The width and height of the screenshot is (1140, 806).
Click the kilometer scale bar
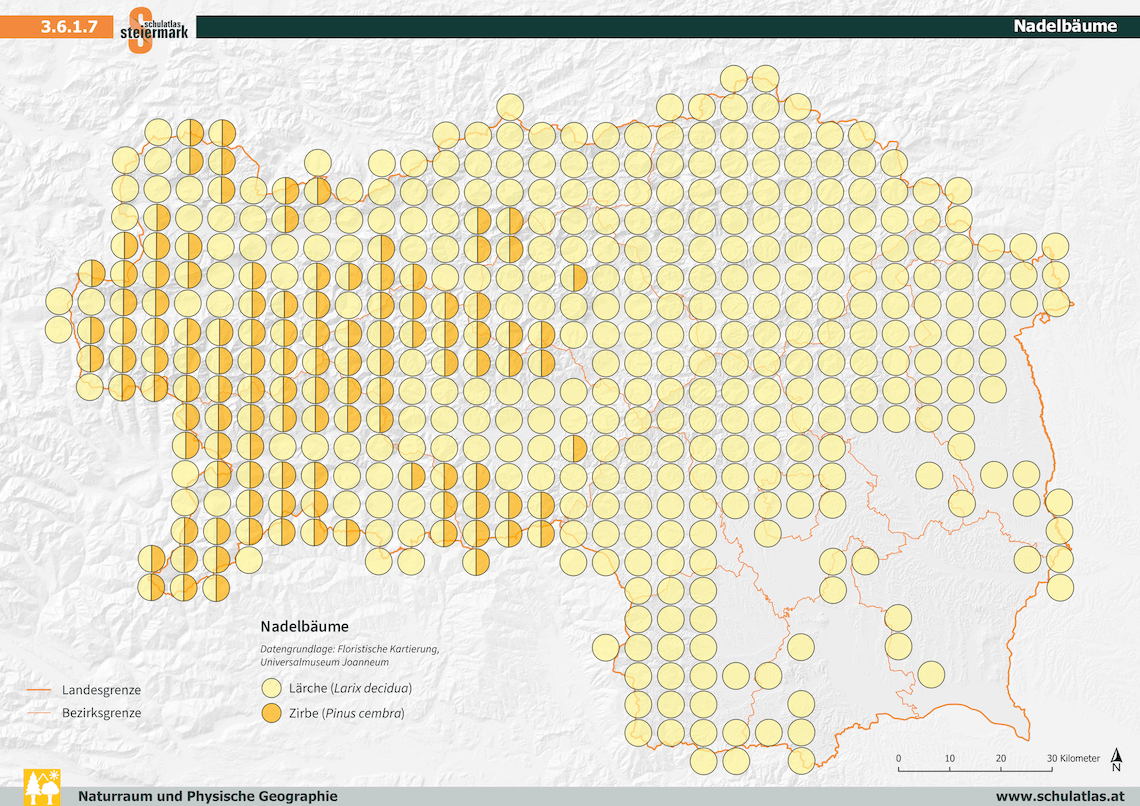pos(974,770)
